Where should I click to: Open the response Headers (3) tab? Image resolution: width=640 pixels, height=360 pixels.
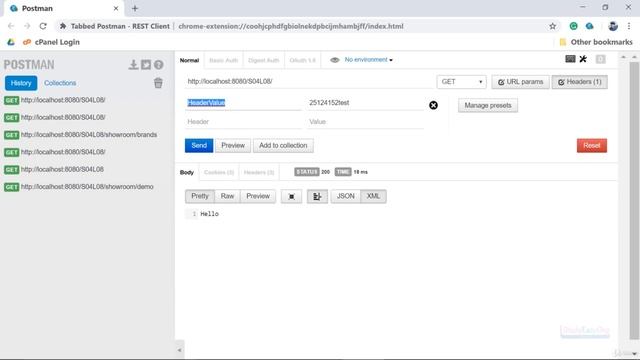[x=259, y=172]
